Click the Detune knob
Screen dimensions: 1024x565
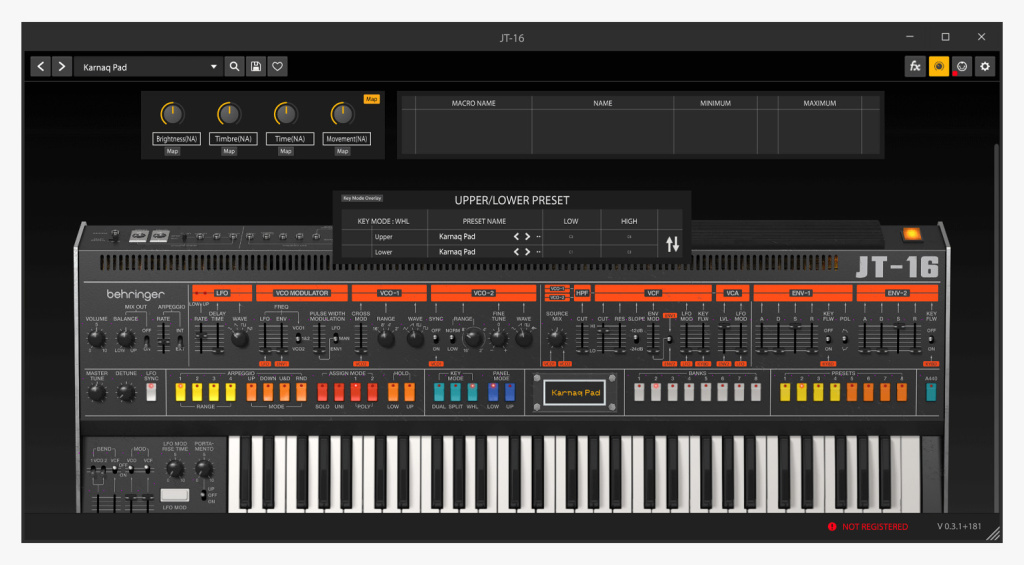point(125,393)
